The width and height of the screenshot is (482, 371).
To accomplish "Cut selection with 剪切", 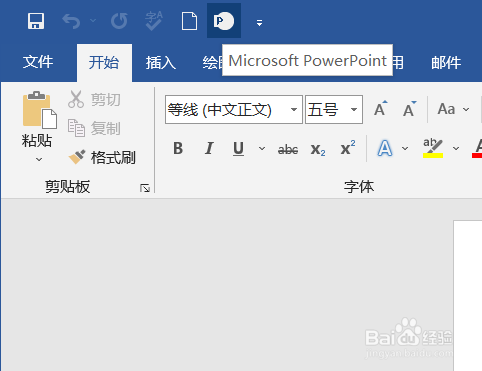I will tap(94, 99).
